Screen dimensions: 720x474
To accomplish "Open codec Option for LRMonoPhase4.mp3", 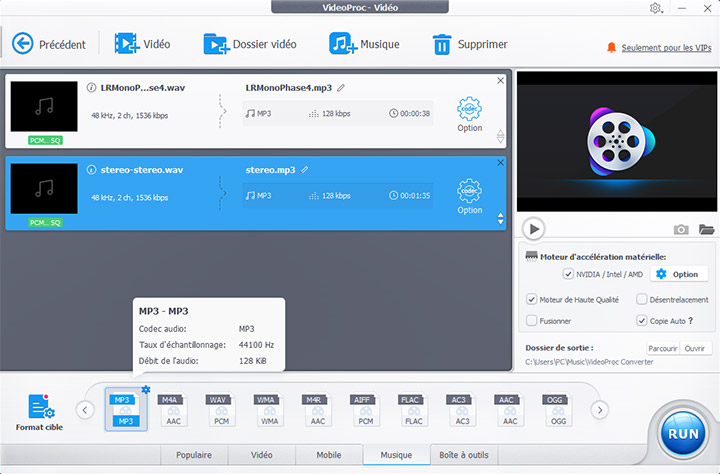I will click(x=469, y=114).
